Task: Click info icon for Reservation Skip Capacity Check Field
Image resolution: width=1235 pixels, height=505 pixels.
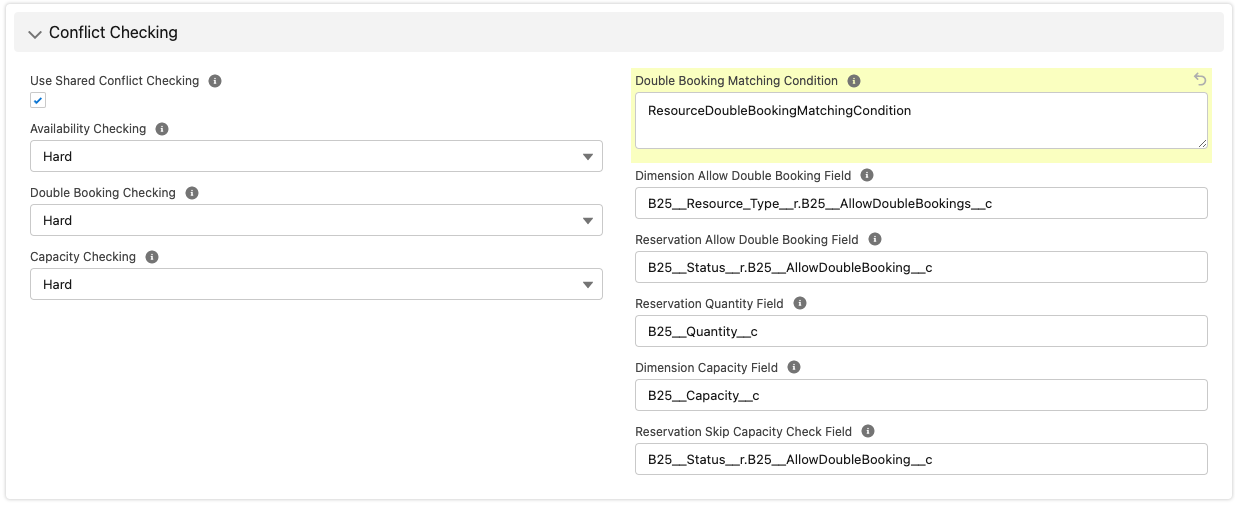Action: pyautogui.click(x=868, y=431)
